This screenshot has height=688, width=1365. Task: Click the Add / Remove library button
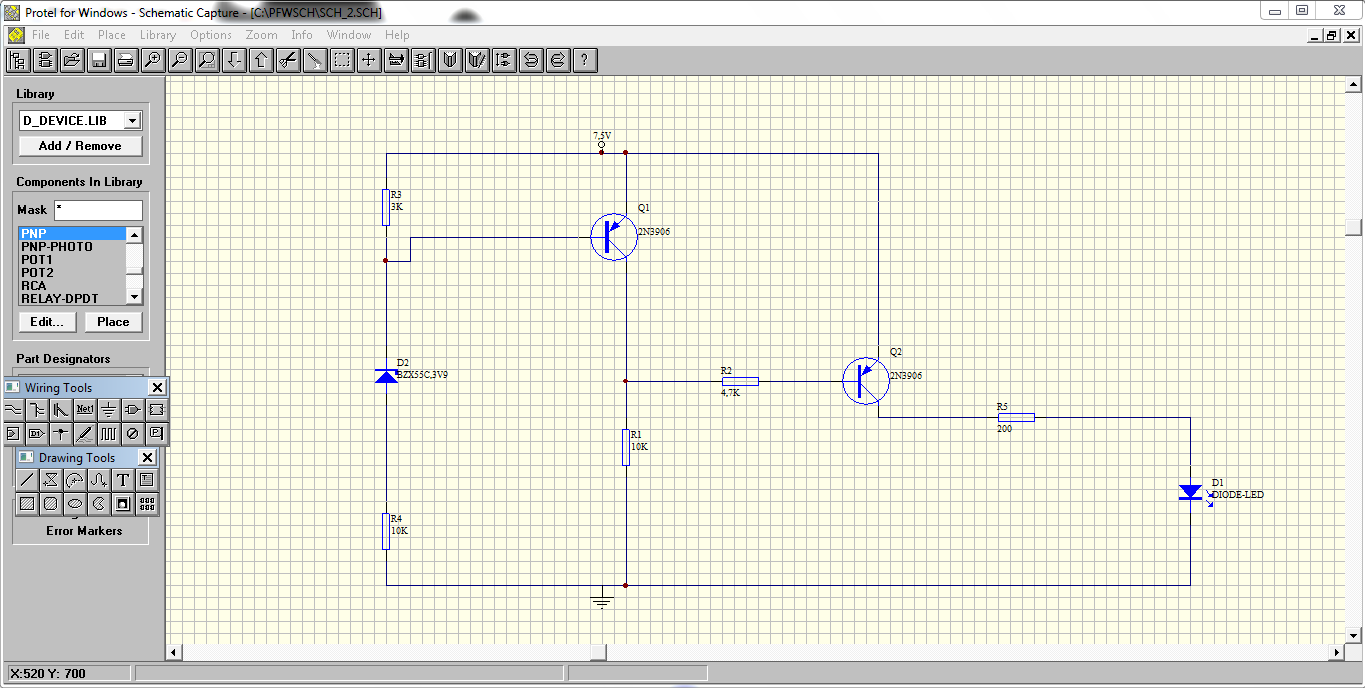coord(80,146)
